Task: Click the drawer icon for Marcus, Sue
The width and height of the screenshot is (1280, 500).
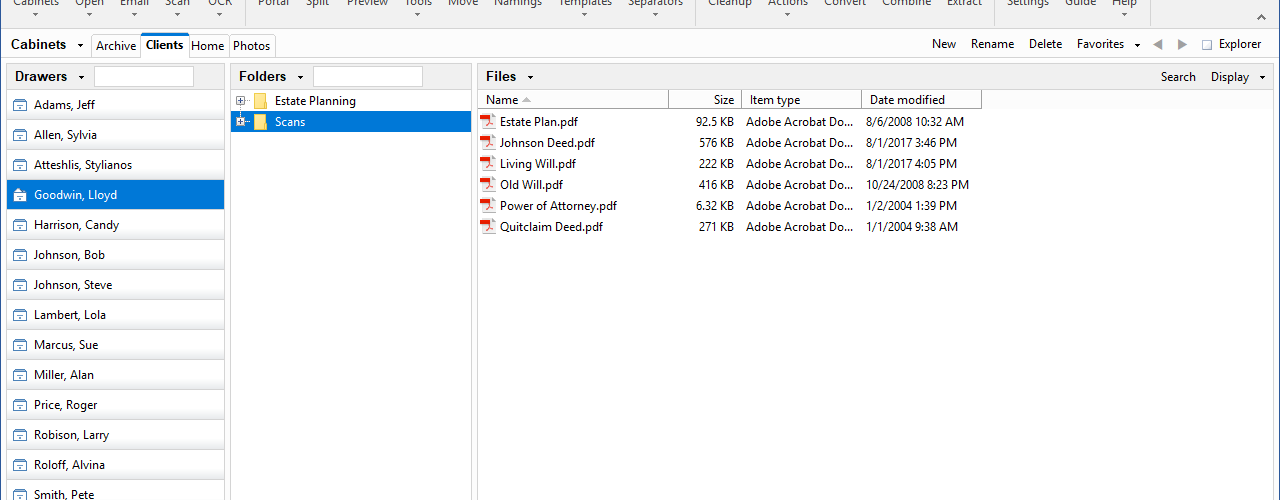Action: pyautogui.click(x=20, y=345)
